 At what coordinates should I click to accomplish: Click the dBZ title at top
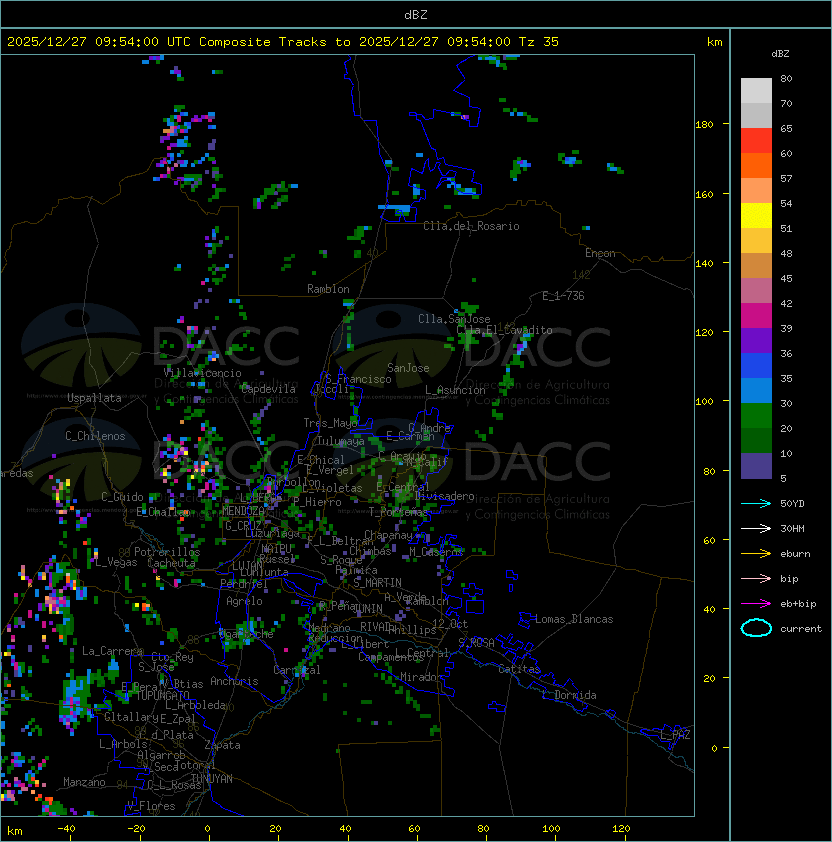click(416, 14)
